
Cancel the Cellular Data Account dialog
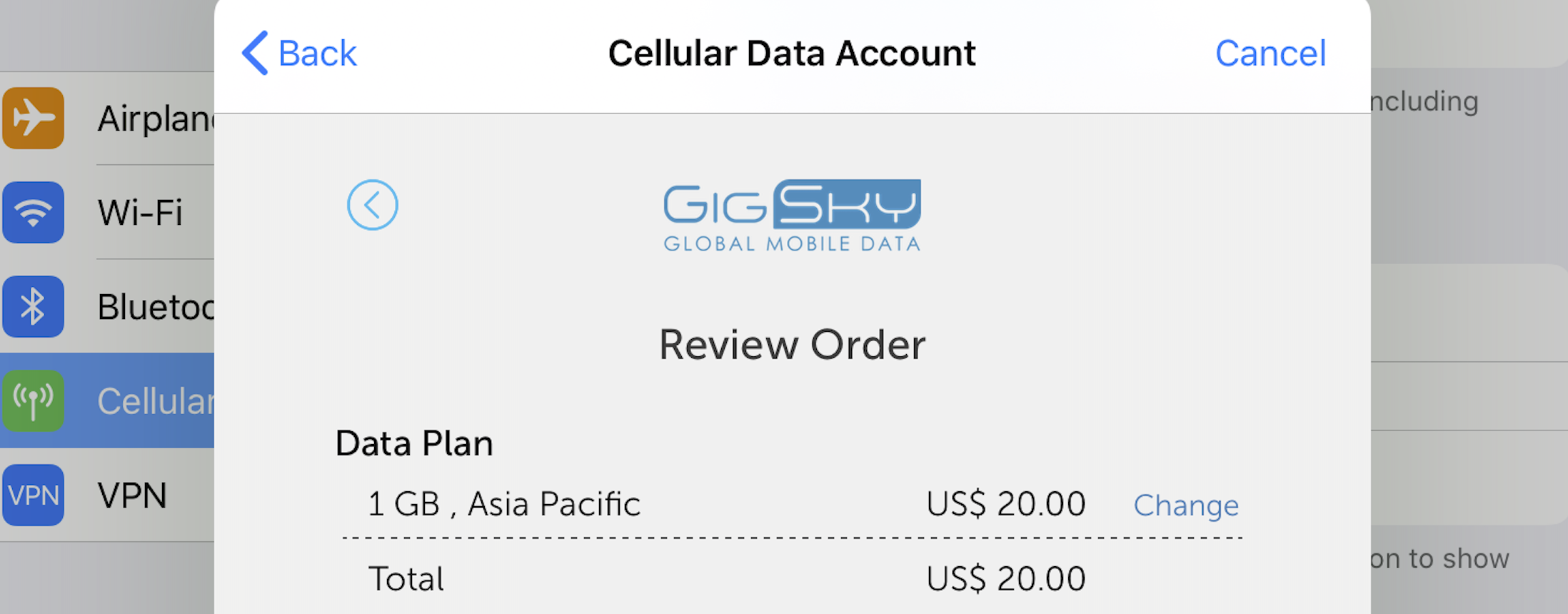(x=1270, y=54)
